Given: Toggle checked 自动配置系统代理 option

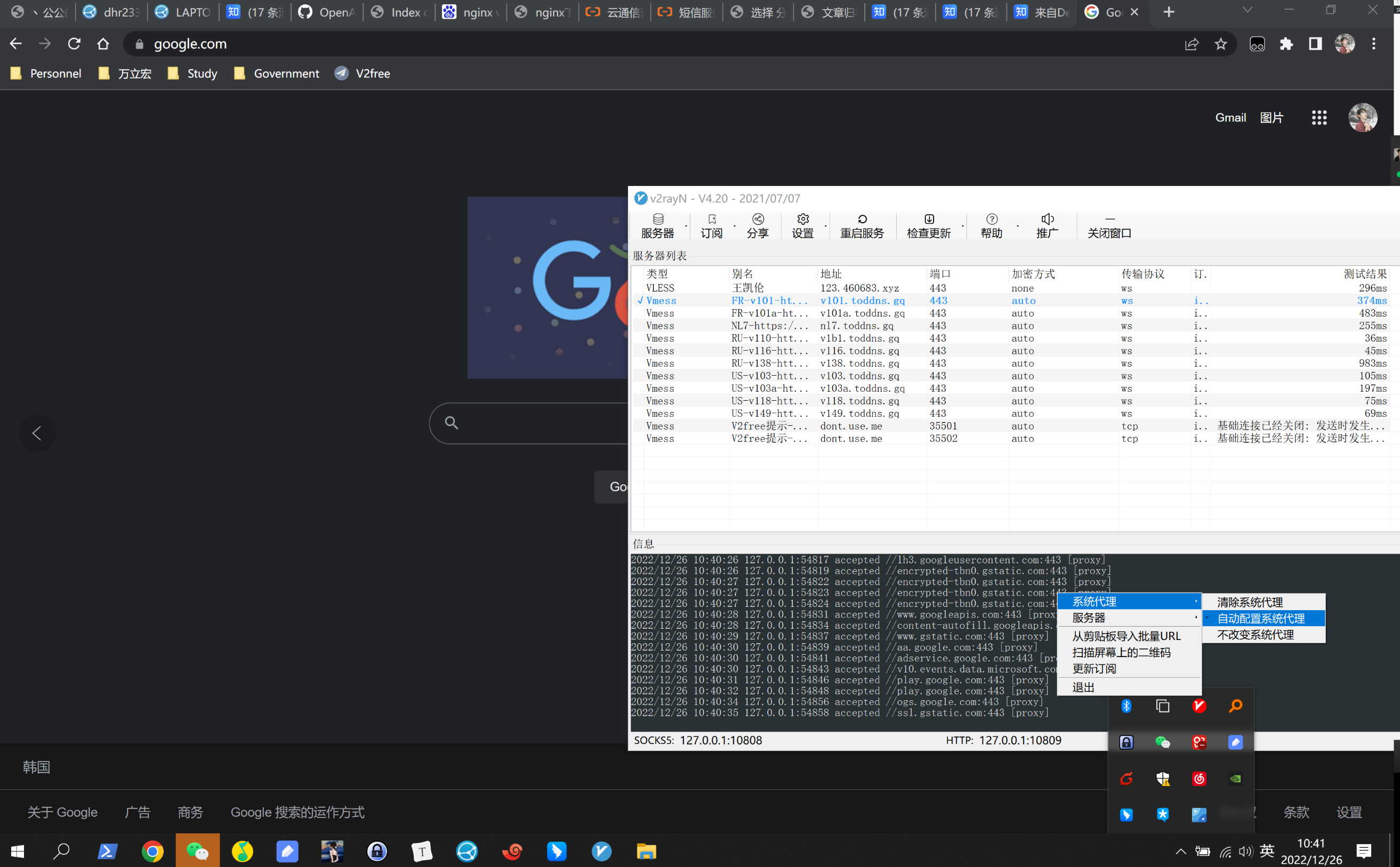Looking at the screenshot, I should (x=1261, y=618).
